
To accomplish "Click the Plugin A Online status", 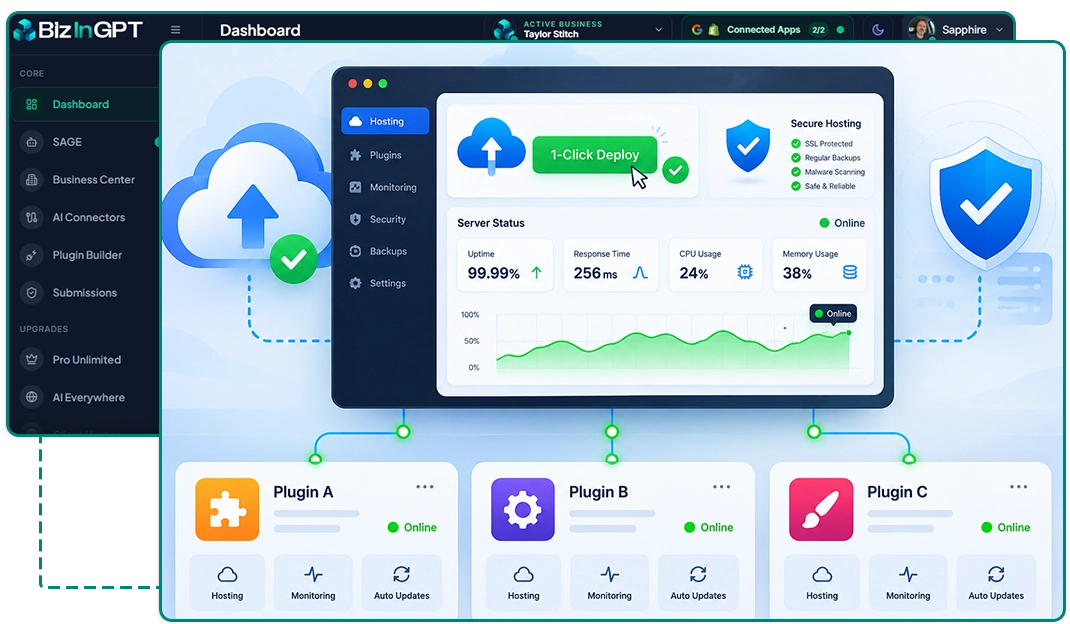I will pyautogui.click(x=412, y=527).
